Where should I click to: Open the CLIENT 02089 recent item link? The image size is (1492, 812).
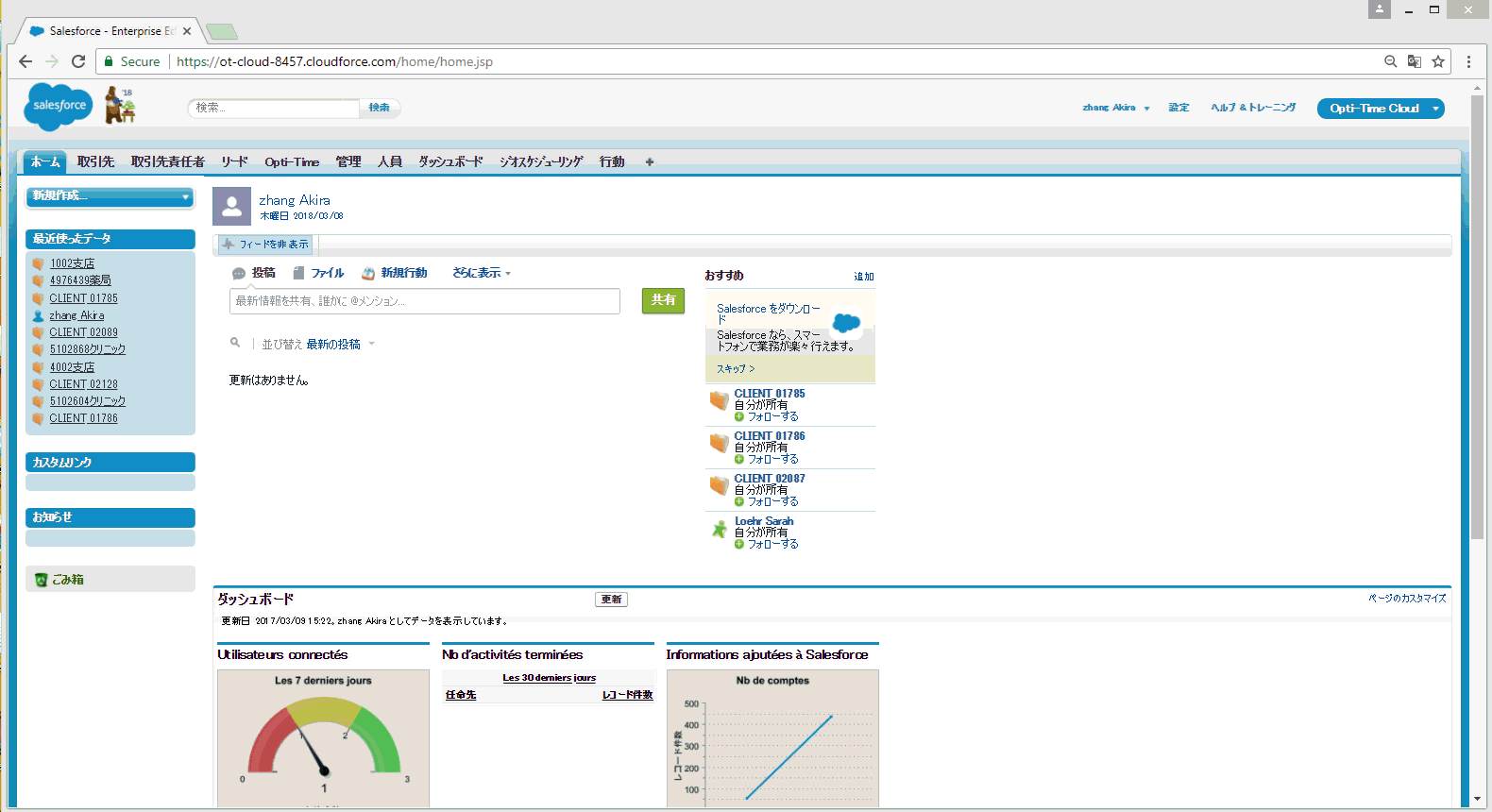[83, 332]
